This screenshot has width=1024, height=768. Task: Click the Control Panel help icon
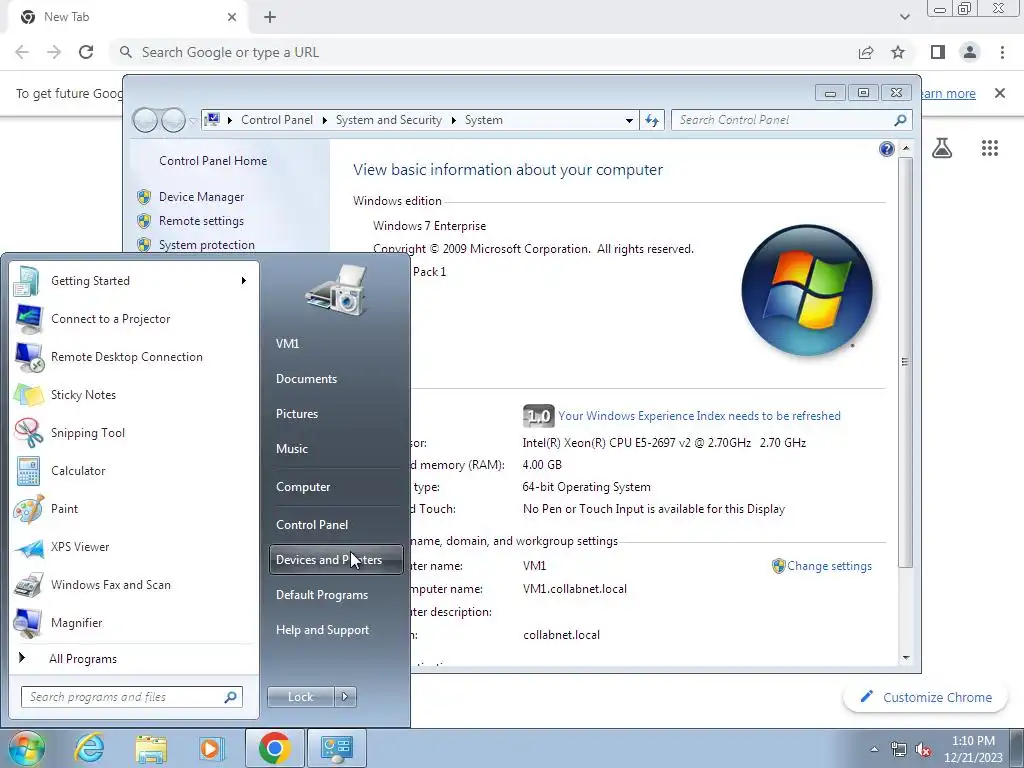886,150
